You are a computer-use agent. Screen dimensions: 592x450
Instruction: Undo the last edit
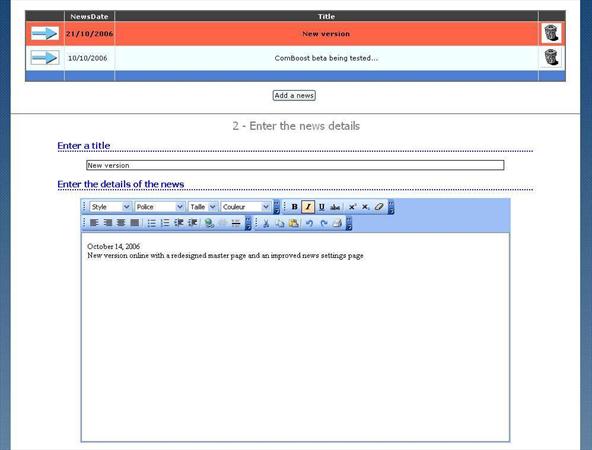[x=310, y=223]
